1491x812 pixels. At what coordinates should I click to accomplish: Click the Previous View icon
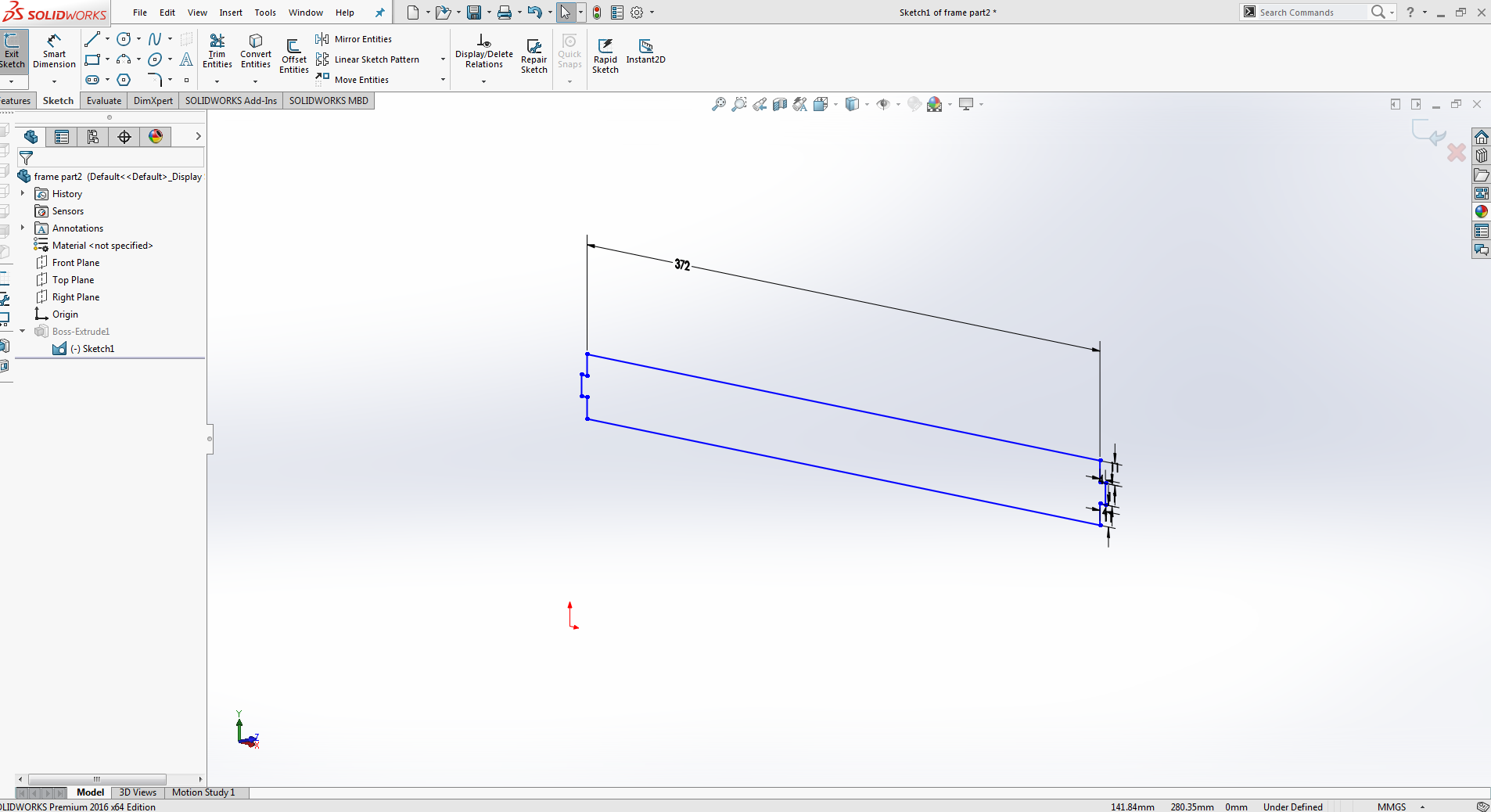tap(760, 104)
